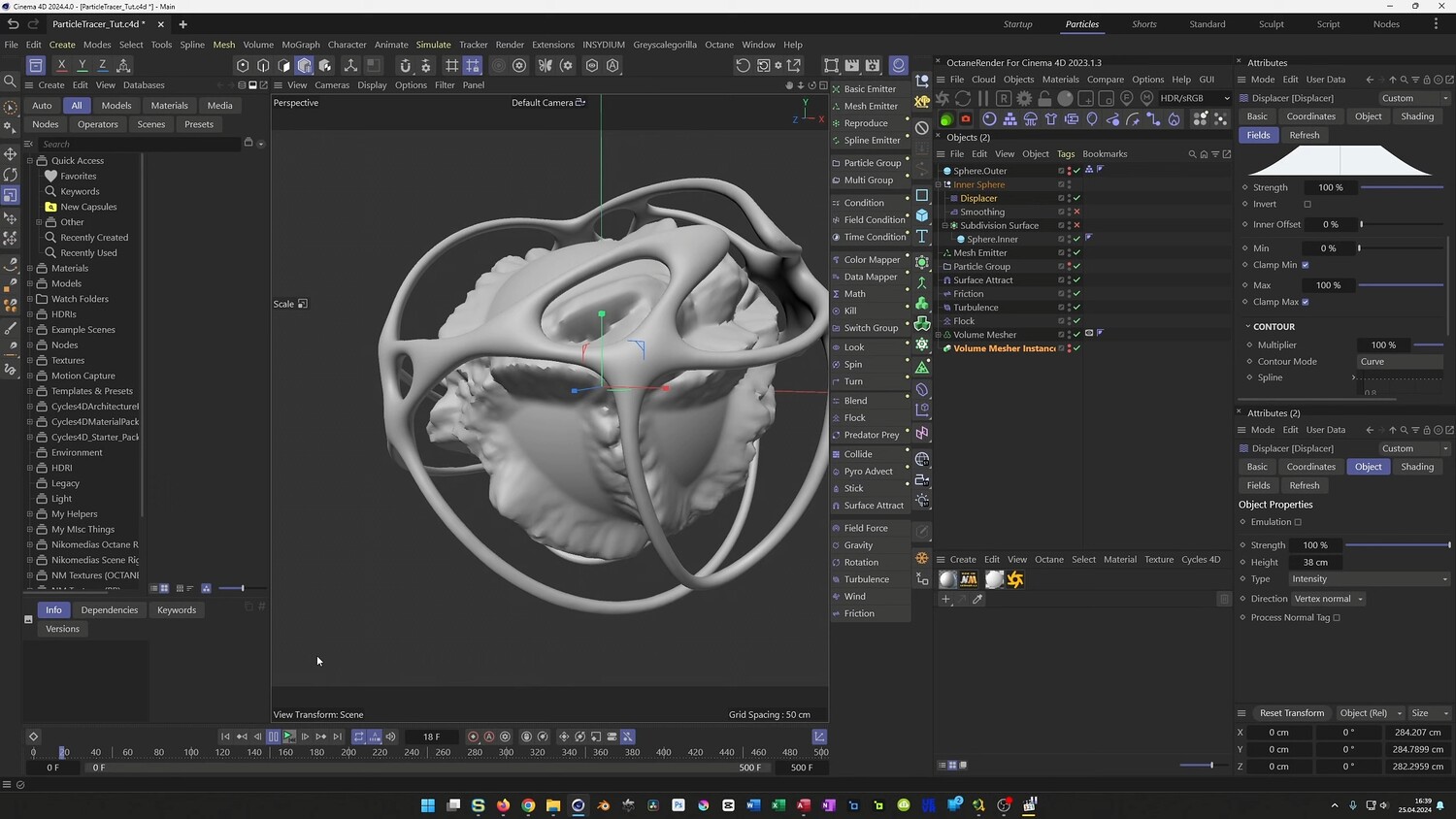Switch to the Shading tab in lower Attributes
1456x819 pixels.
tap(1417, 467)
